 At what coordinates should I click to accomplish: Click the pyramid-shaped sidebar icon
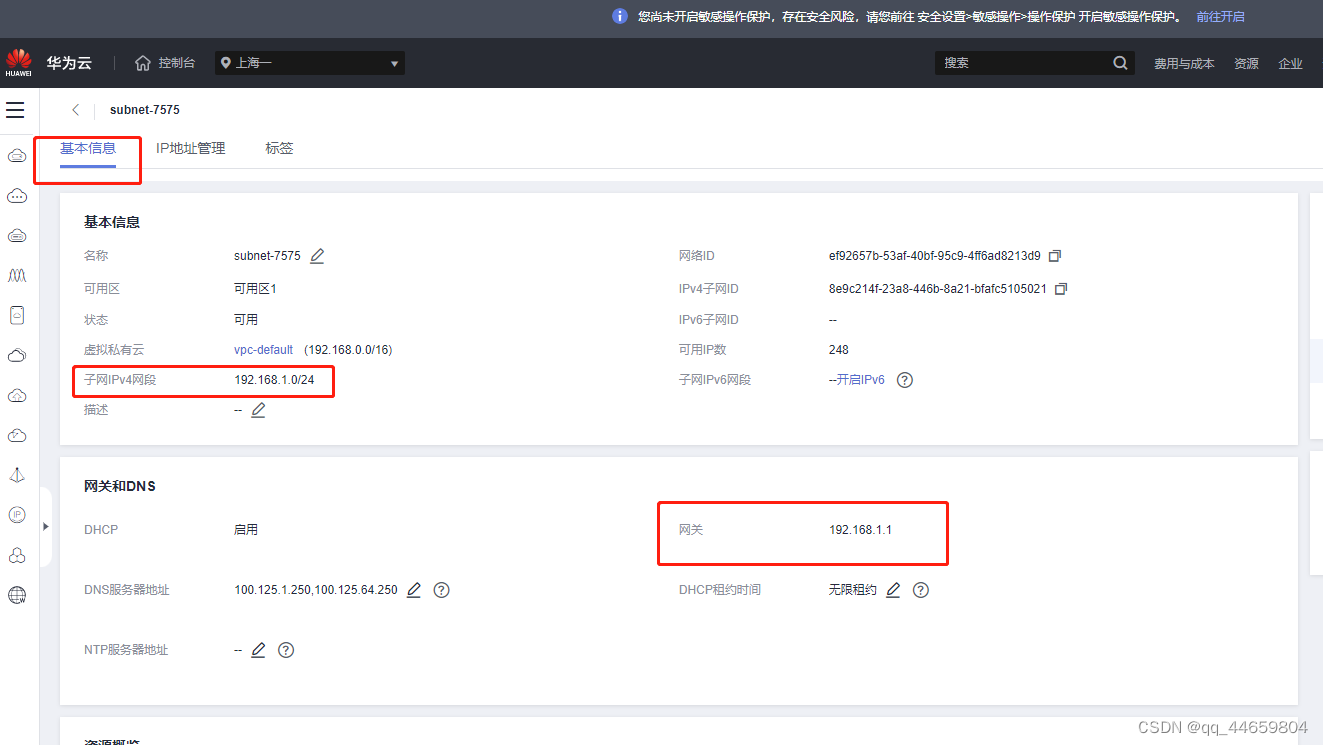16,475
